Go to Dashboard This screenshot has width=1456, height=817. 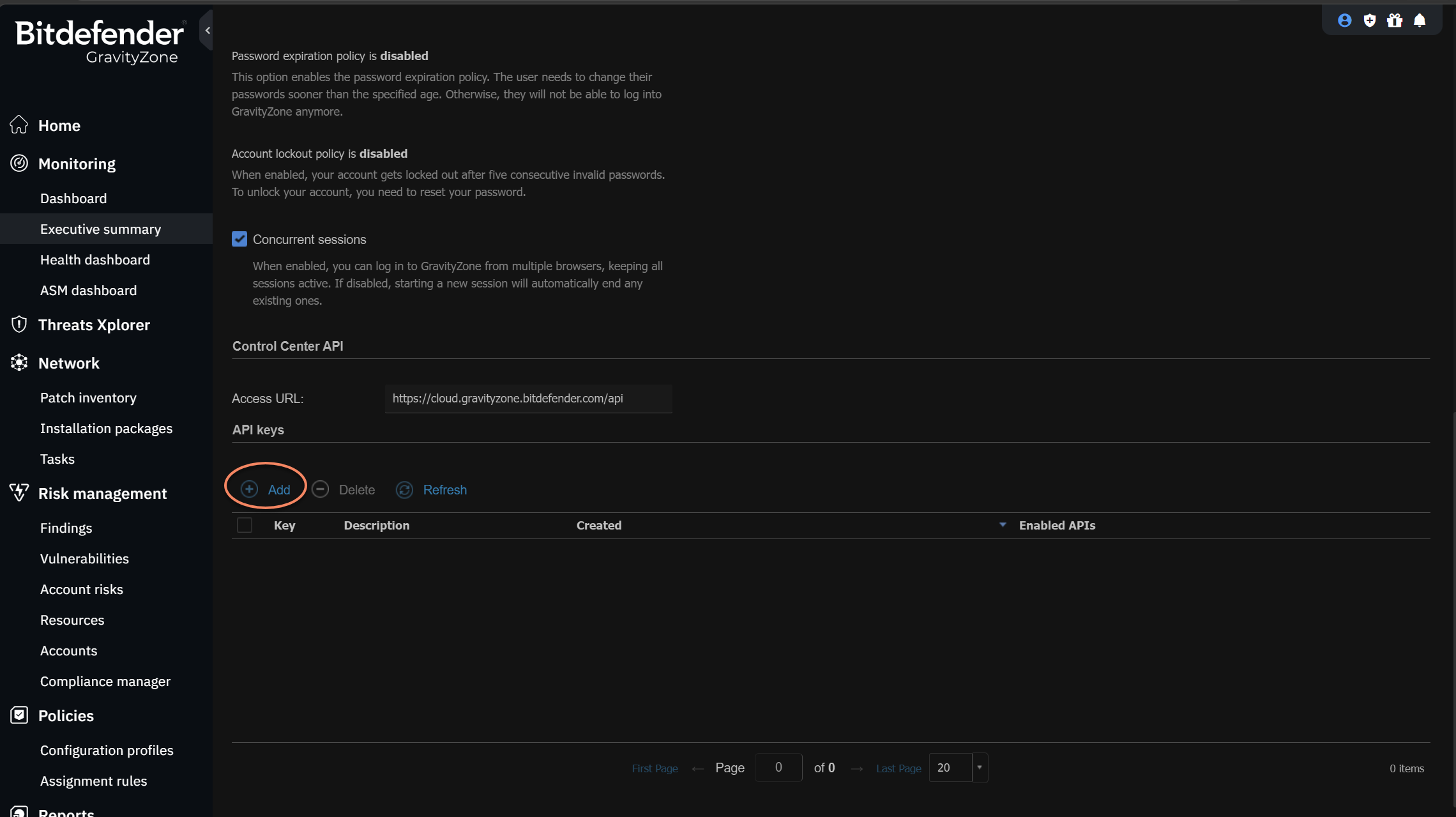pyautogui.click(x=73, y=198)
